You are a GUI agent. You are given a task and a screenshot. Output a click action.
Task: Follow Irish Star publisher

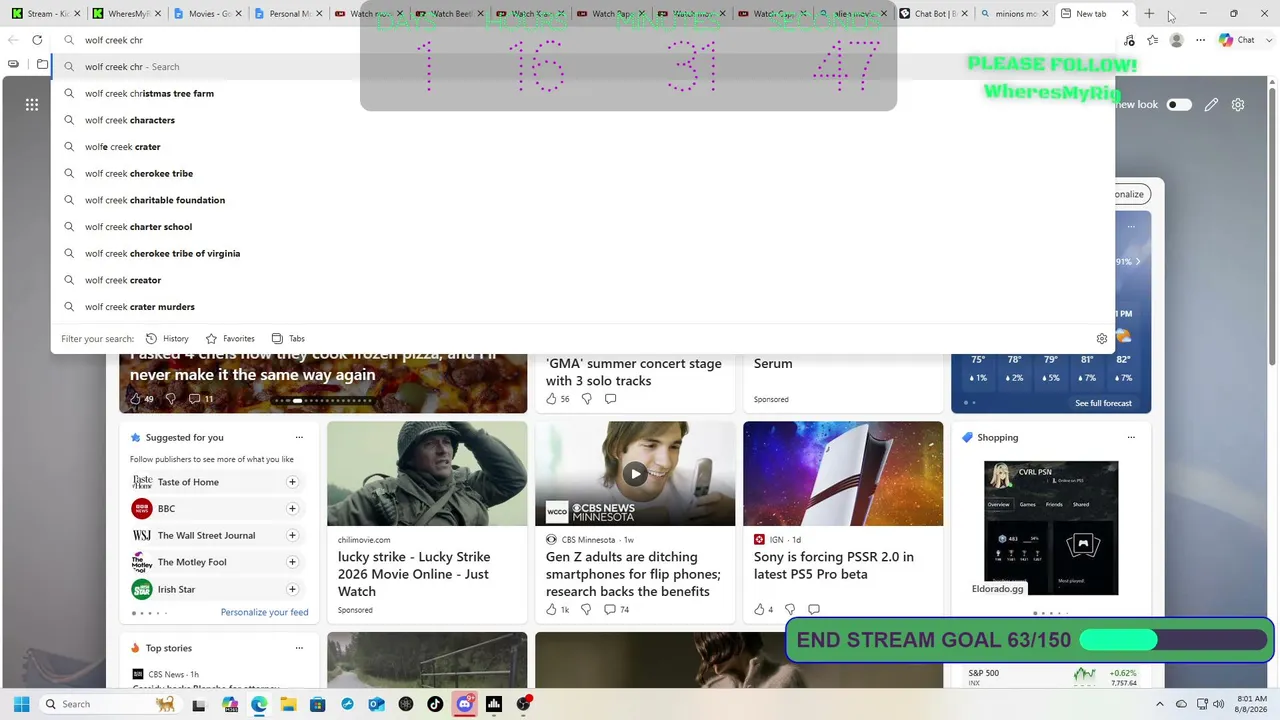pos(292,589)
